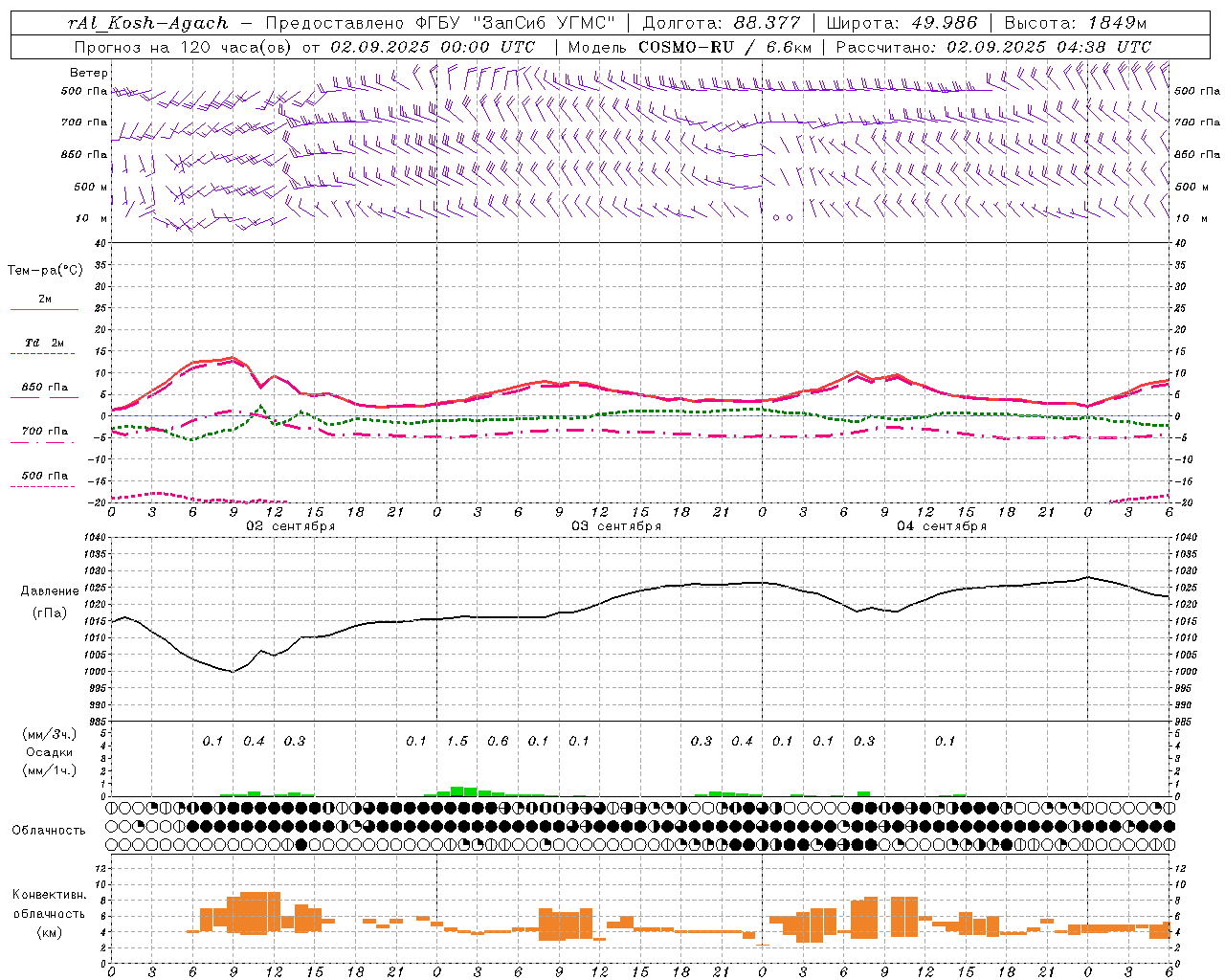Viewport: 1225px width, 980px height.
Task: Click the 2м temperature legend entry
Action: [45, 300]
